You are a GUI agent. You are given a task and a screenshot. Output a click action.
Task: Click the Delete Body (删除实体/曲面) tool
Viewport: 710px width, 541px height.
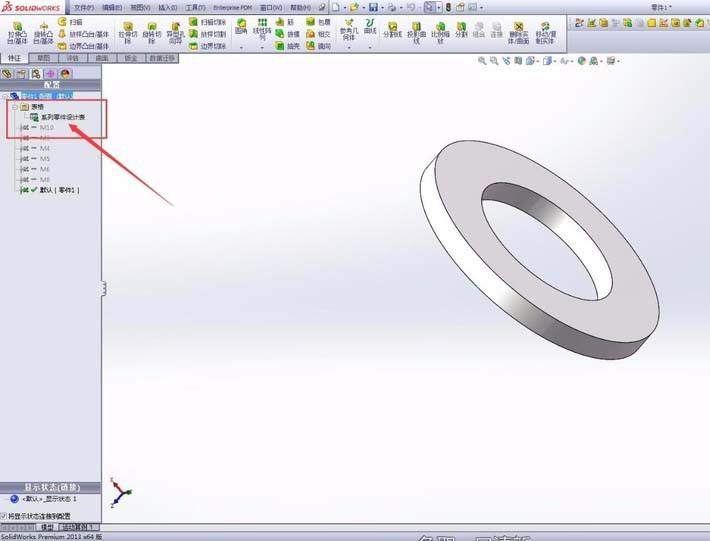click(518, 33)
